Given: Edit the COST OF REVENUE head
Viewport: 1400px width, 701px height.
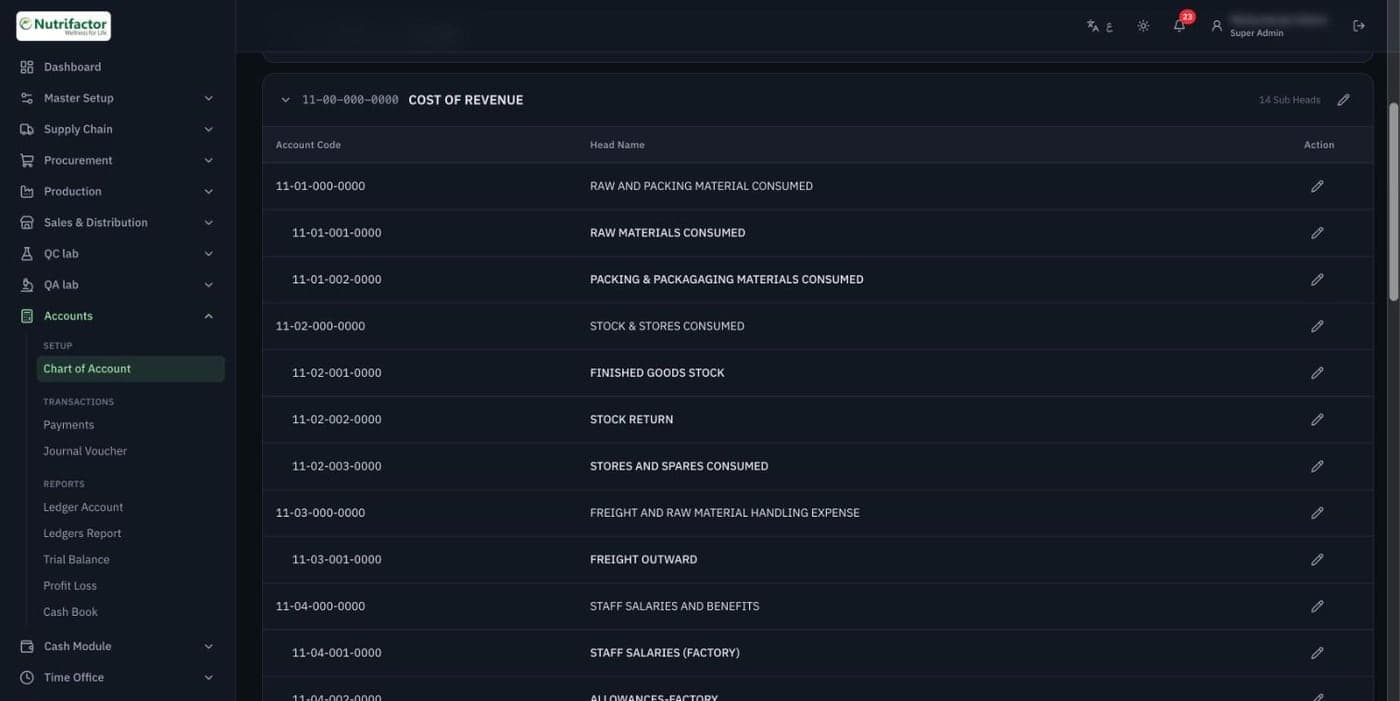Looking at the screenshot, I should pyautogui.click(x=1343, y=100).
